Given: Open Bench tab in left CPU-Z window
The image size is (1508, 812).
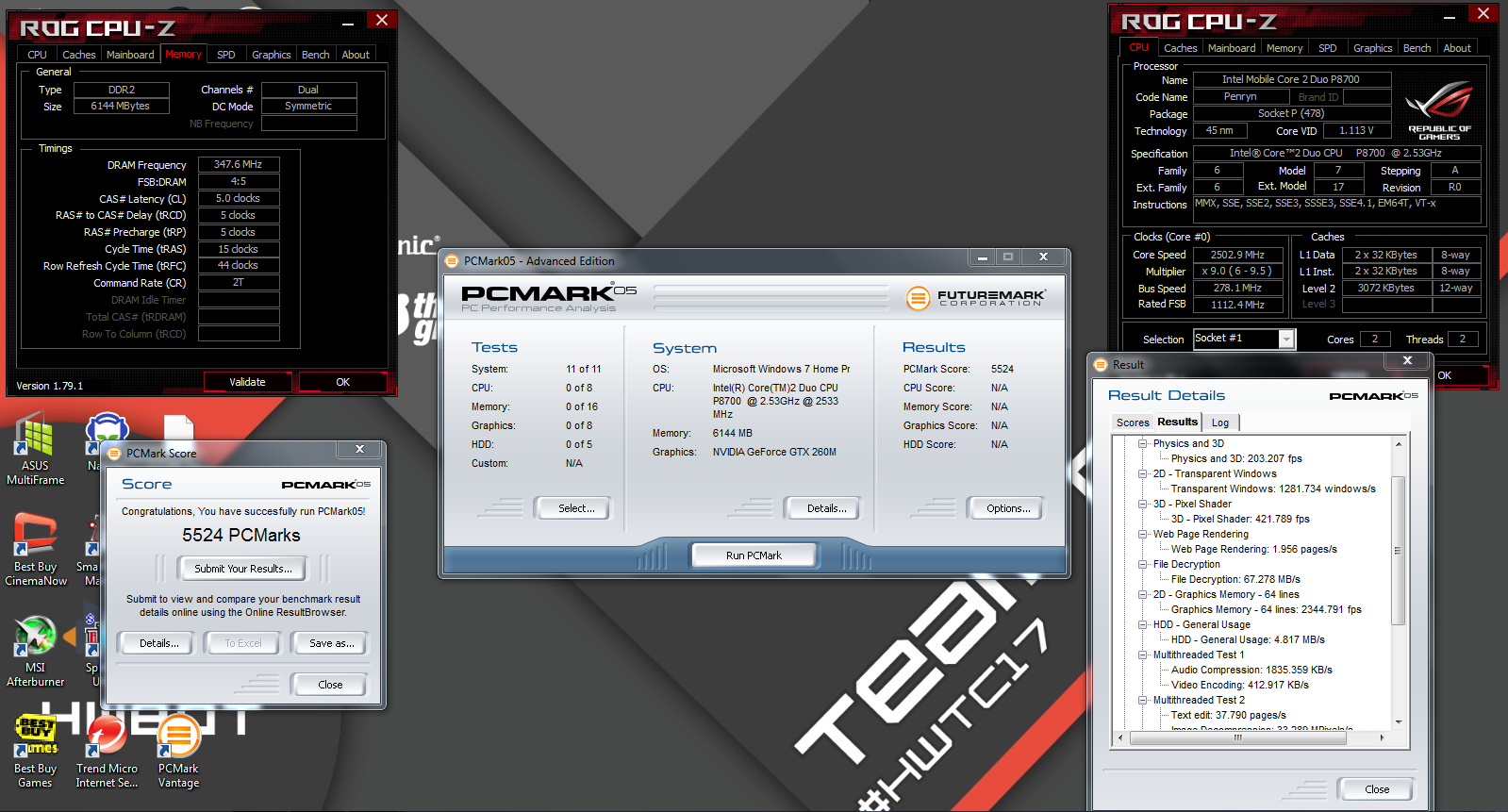Looking at the screenshot, I should 316,55.
